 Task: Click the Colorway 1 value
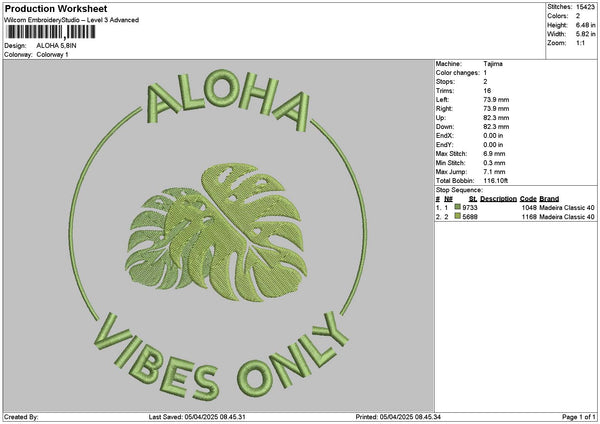(x=54, y=54)
